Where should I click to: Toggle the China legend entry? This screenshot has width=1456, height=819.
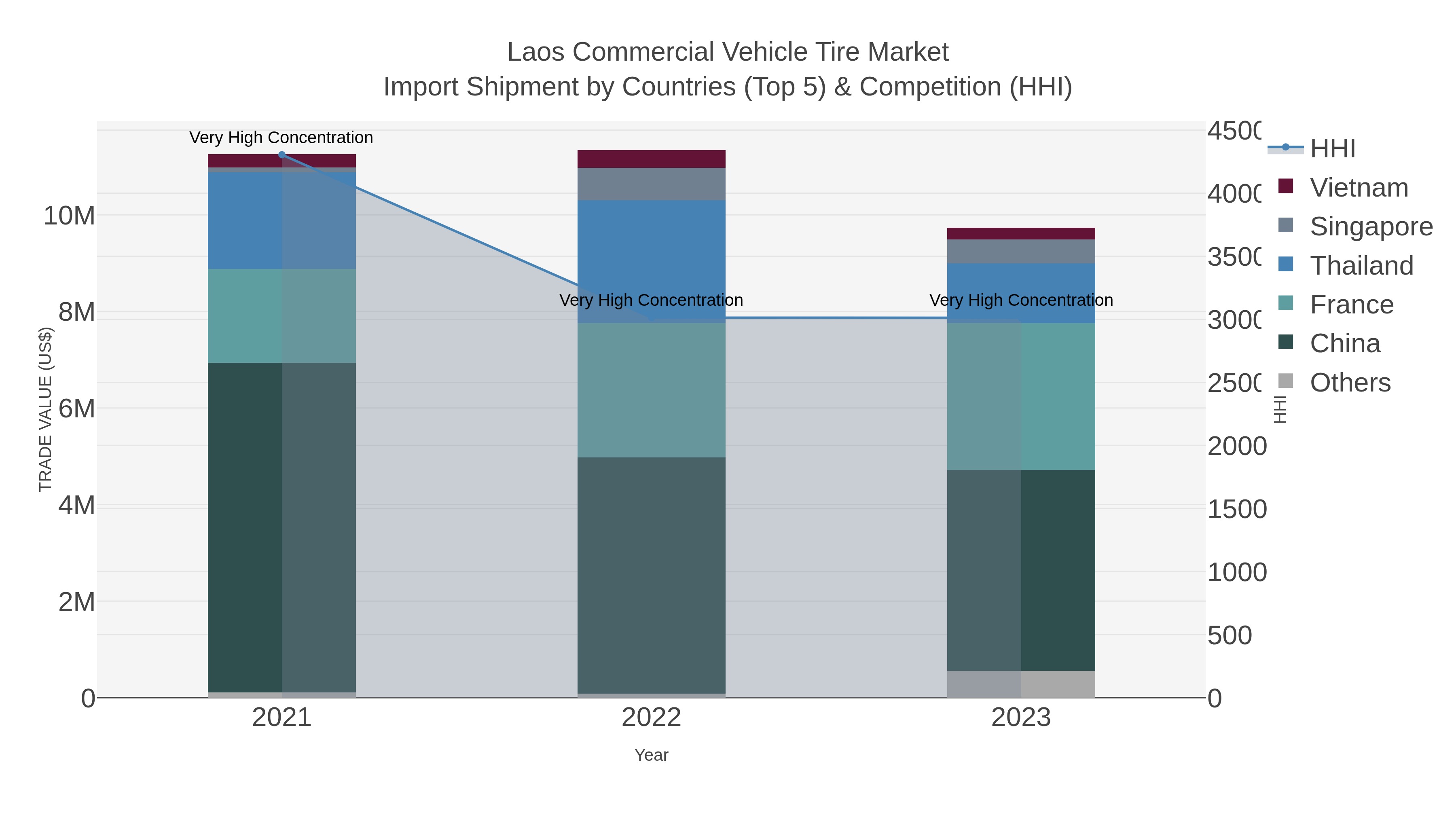1329,344
